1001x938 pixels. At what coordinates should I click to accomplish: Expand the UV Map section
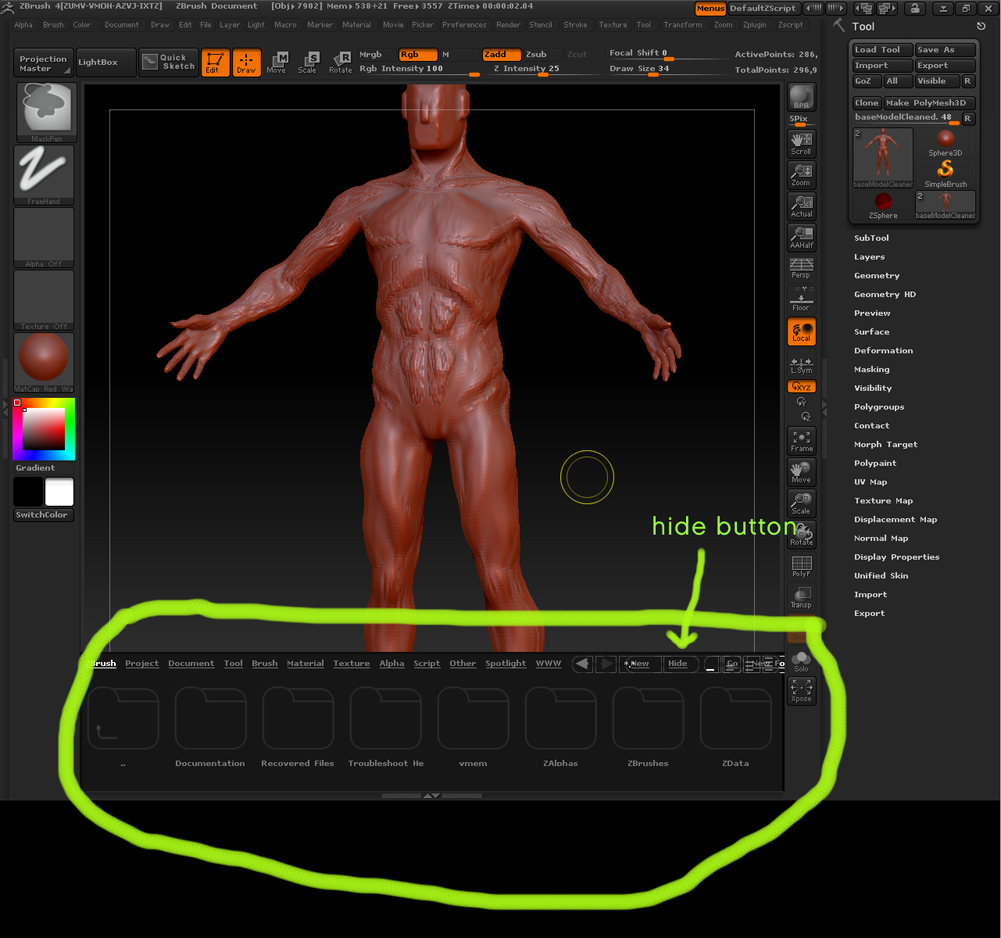coord(870,482)
